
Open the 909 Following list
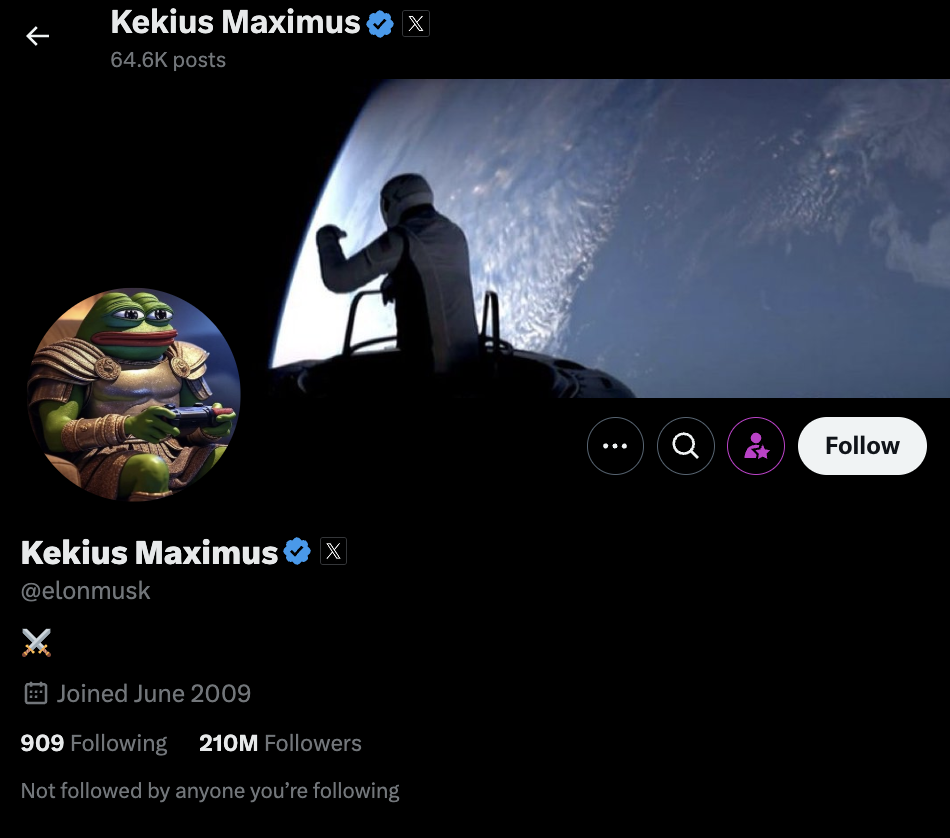point(94,743)
